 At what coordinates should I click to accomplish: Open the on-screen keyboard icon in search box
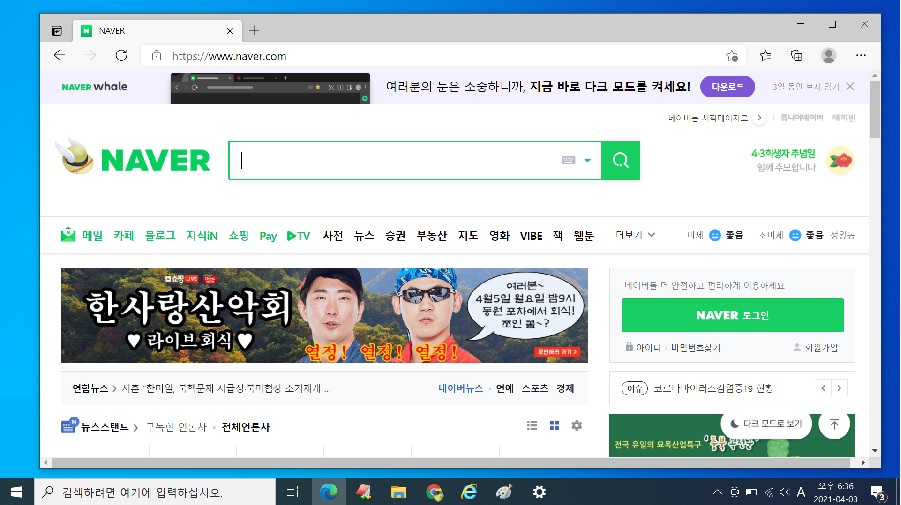point(568,160)
